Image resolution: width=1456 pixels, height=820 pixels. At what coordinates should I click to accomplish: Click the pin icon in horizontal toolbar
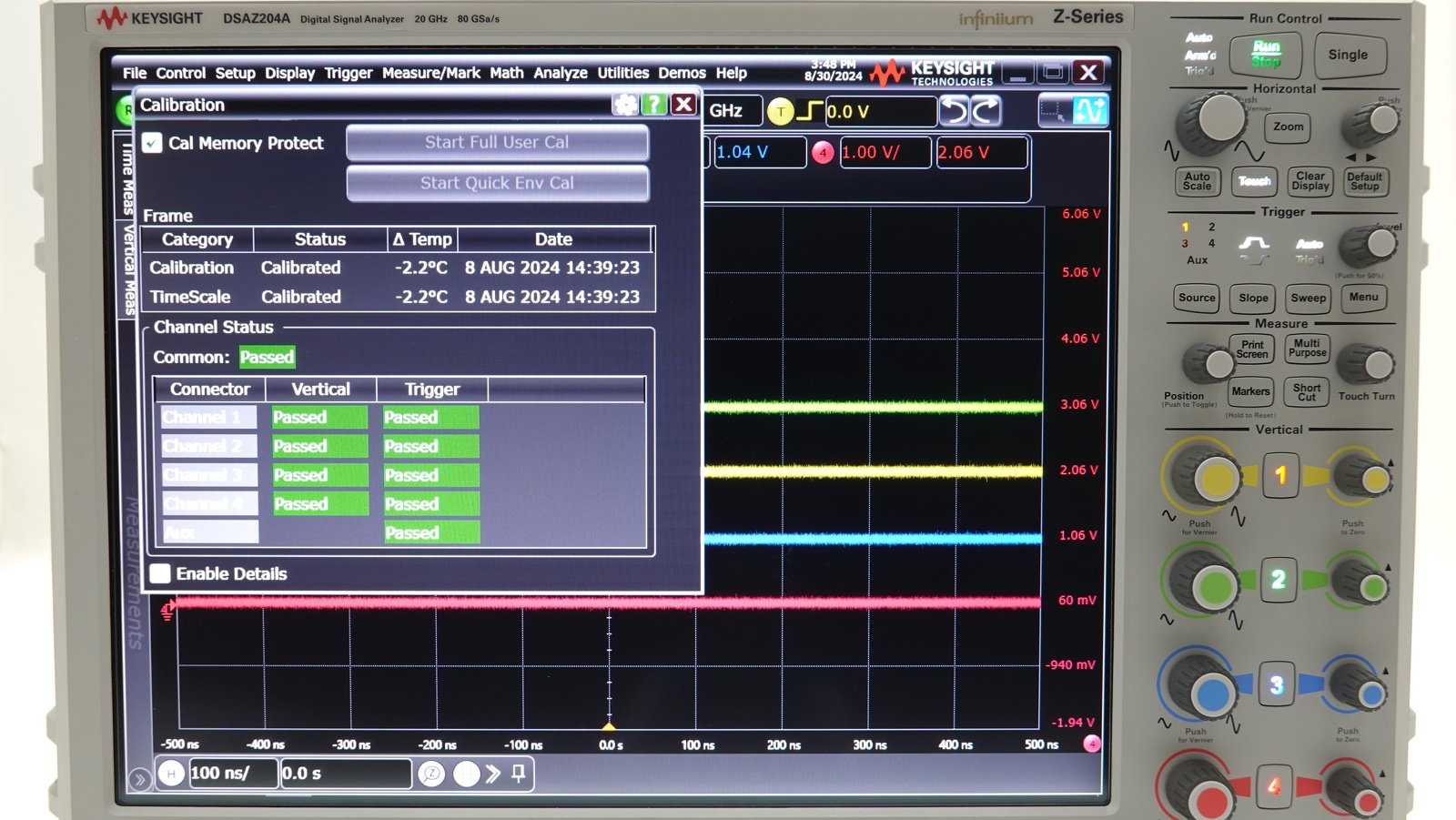point(518,774)
